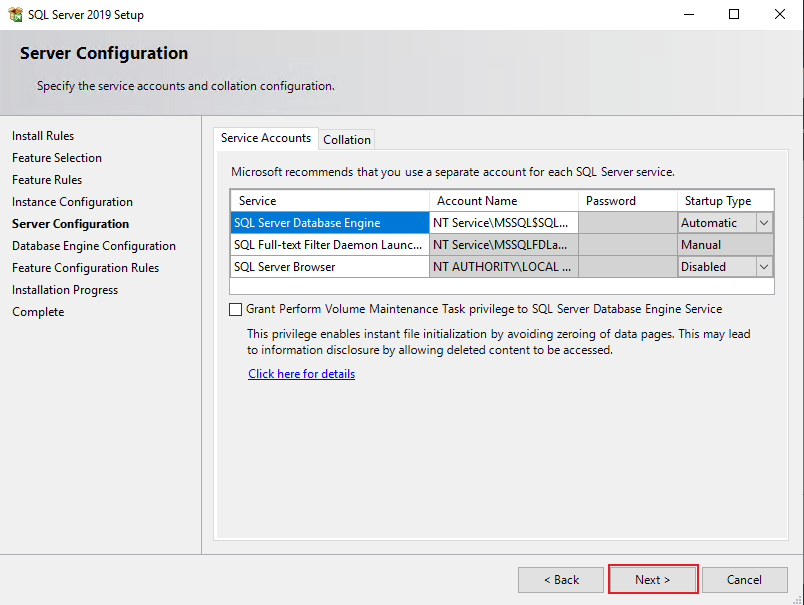This screenshot has width=804, height=605.
Task: Click Account Name for SQL Server Browser
Action: (x=503, y=267)
